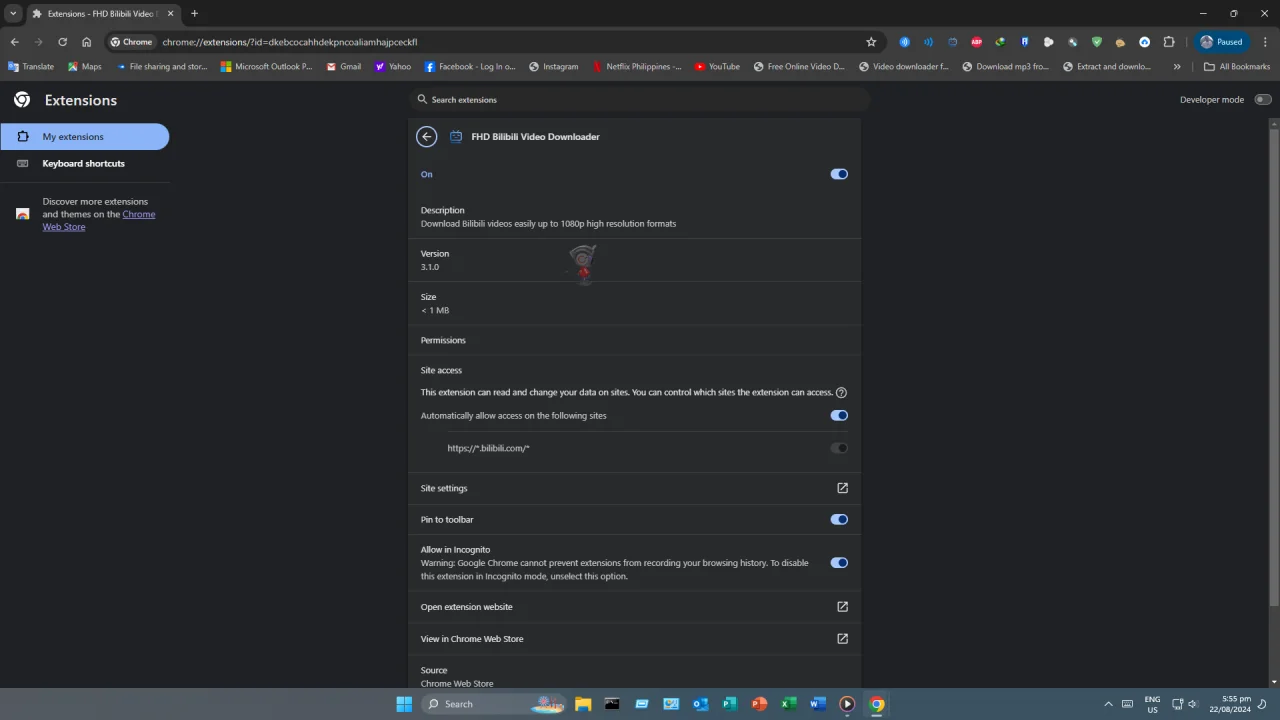This screenshot has width=1280, height=720.
Task: Click the View in Chrome Web Store launch icon
Action: click(x=842, y=639)
